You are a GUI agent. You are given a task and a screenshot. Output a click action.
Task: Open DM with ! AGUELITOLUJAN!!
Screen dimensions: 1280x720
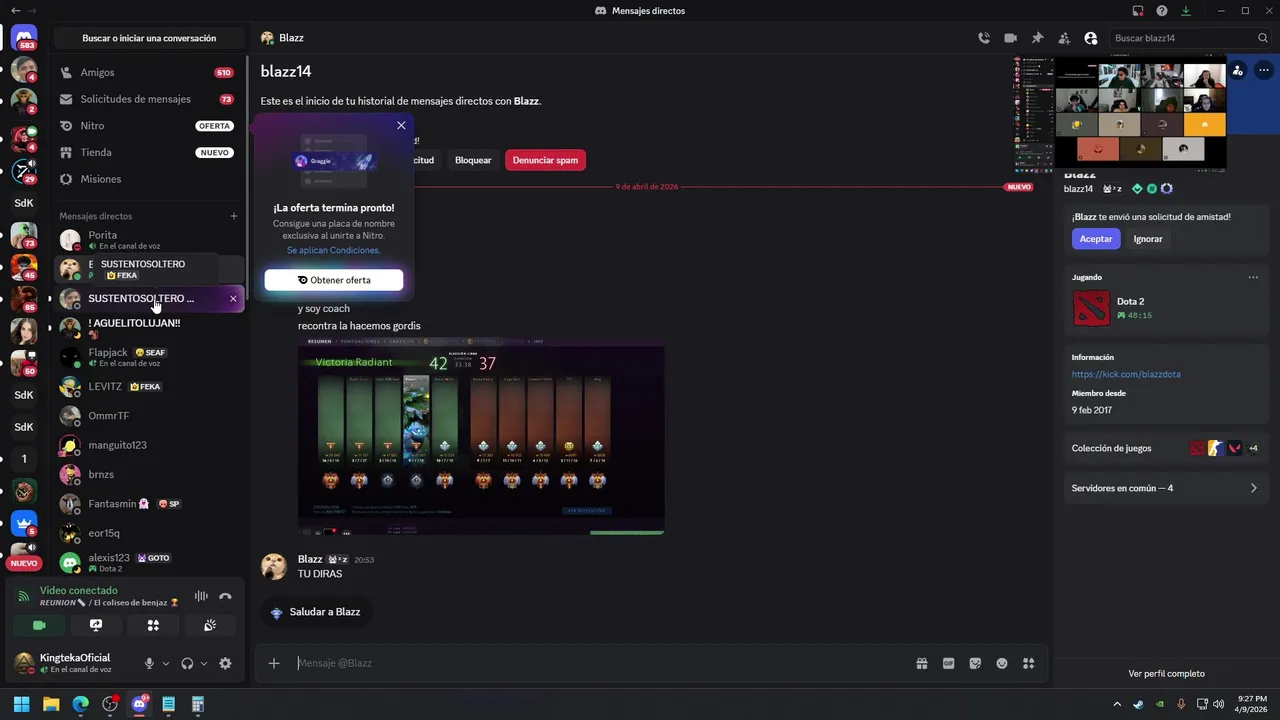pyautogui.click(x=146, y=327)
